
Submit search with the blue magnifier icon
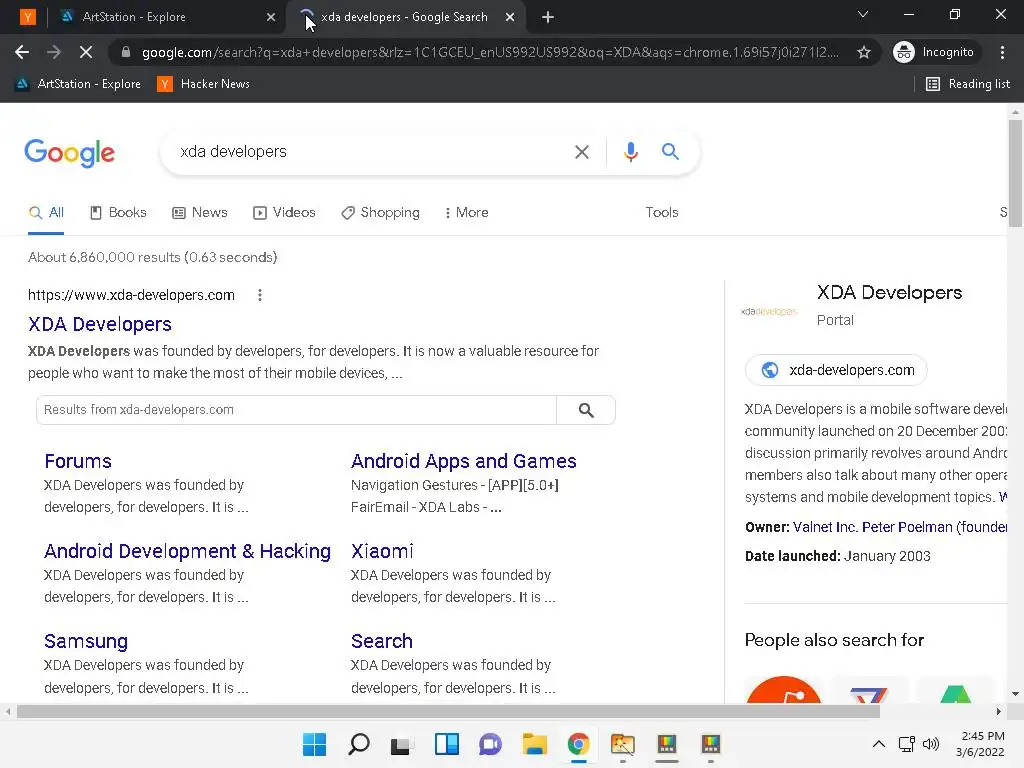[x=670, y=152]
